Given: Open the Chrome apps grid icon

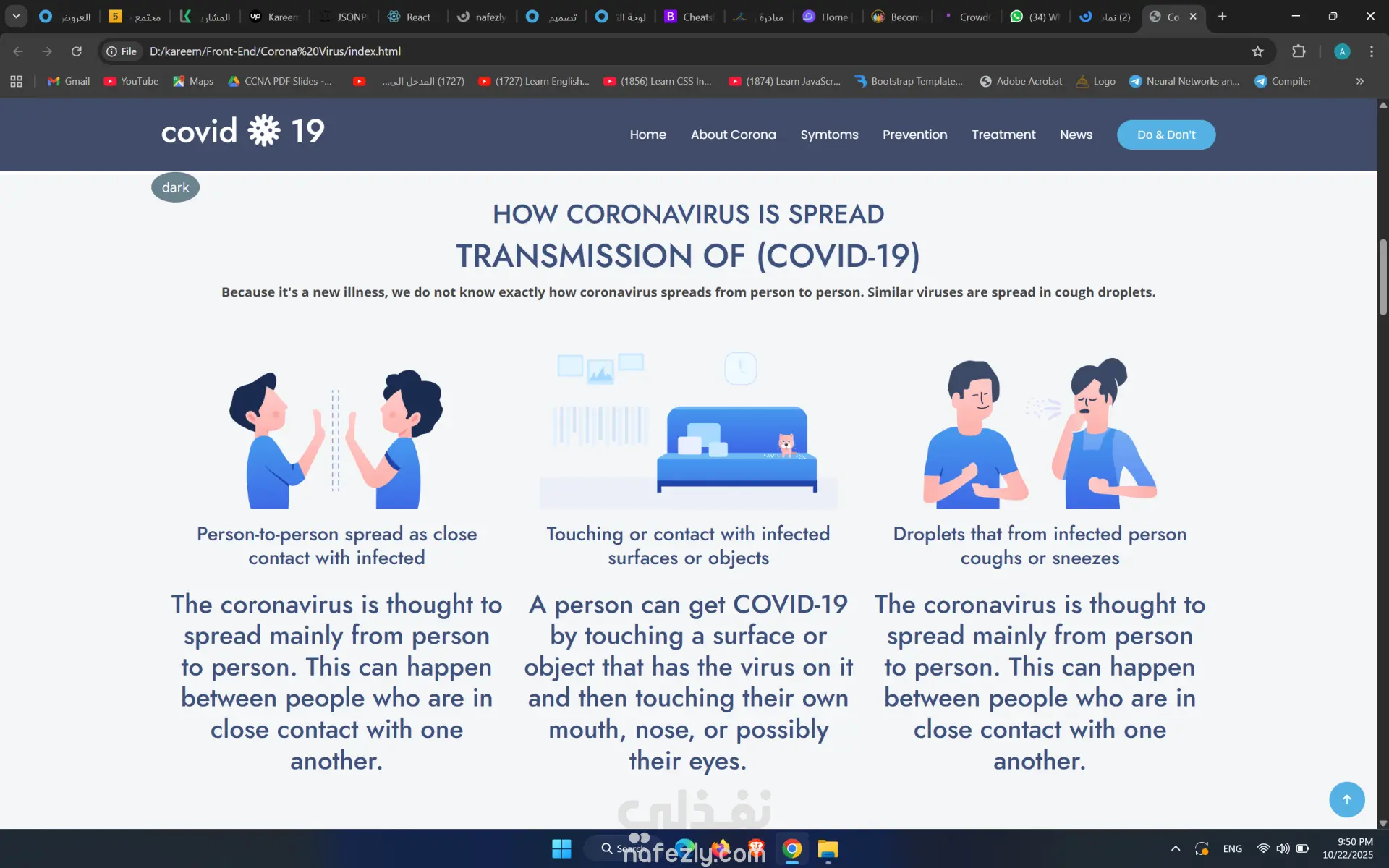Looking at the screenshot, I should [x=16, y=81].
